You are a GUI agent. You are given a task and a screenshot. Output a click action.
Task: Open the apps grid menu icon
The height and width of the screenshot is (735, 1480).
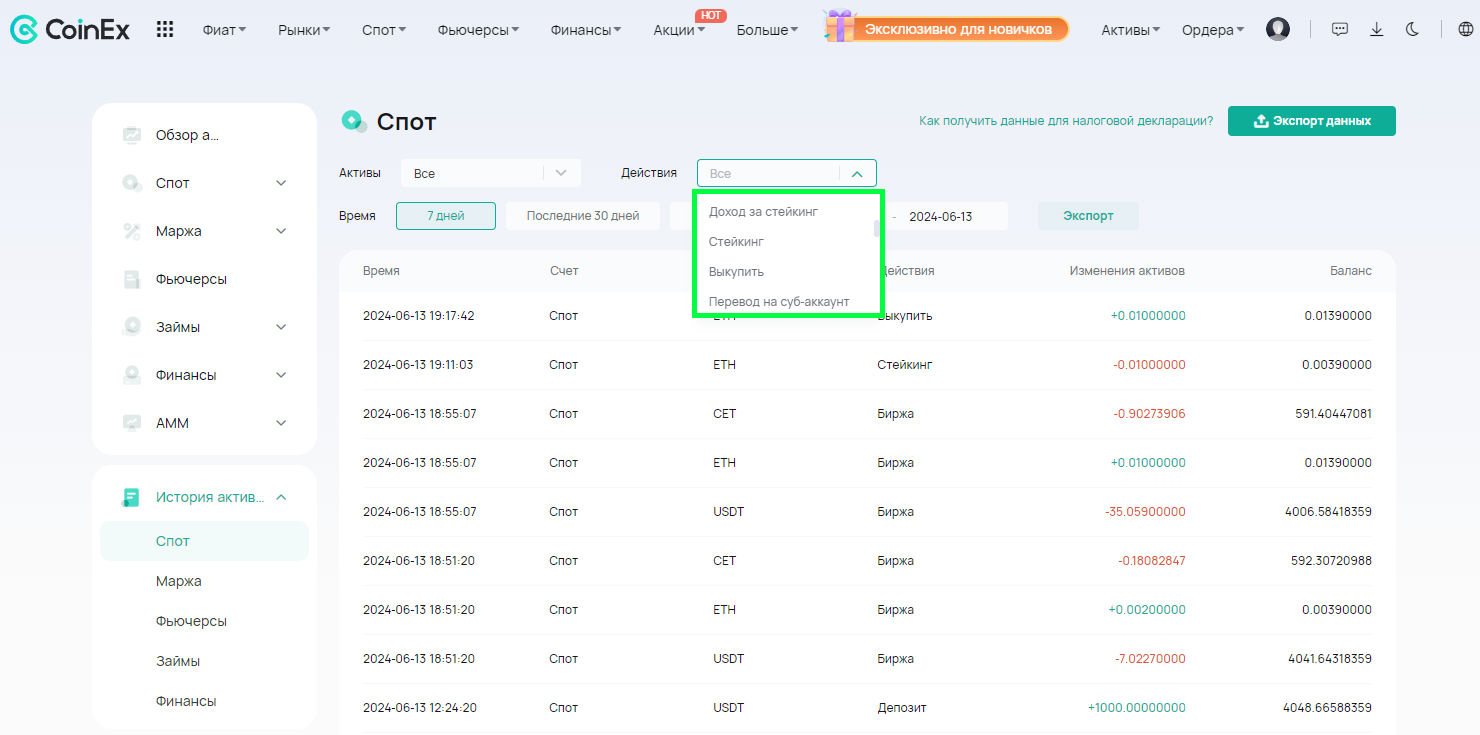point(165,30)
